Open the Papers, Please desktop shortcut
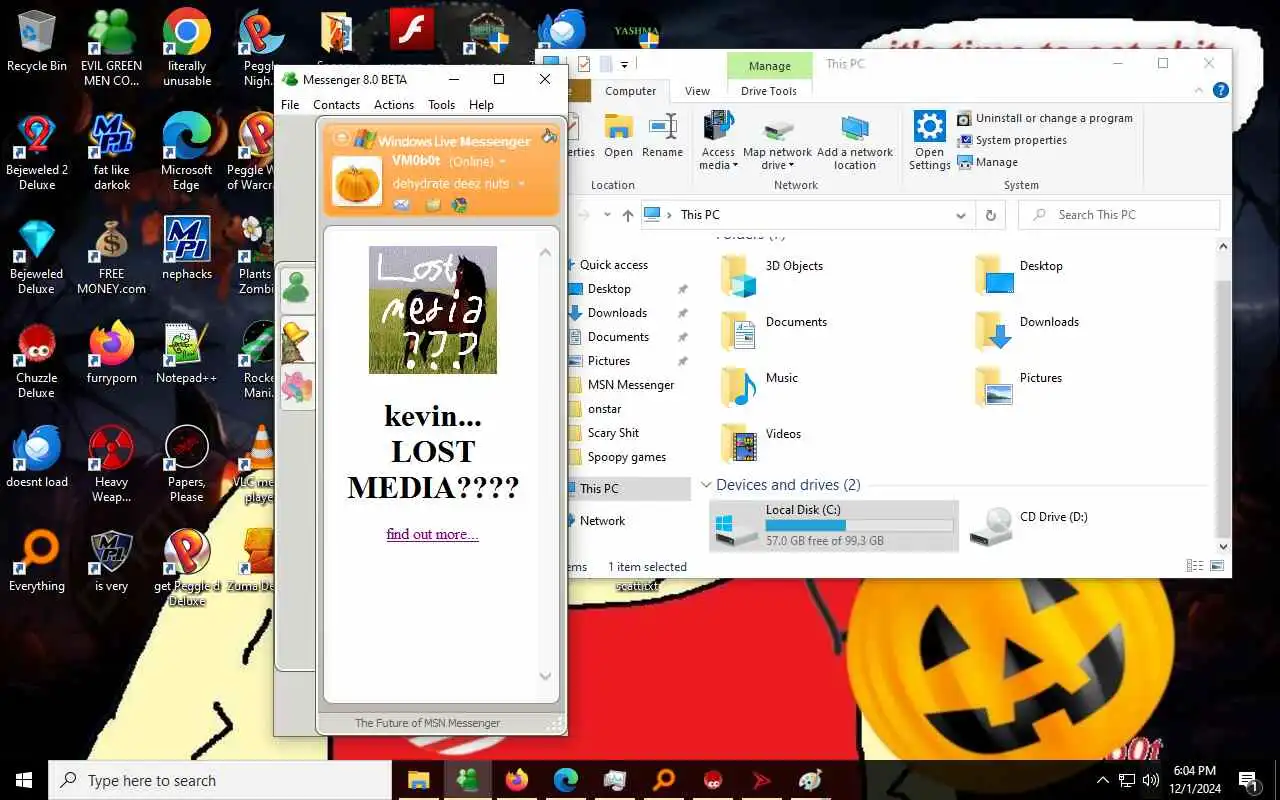The width and height of the screenshot is (1280, 800). pos(186,464)
